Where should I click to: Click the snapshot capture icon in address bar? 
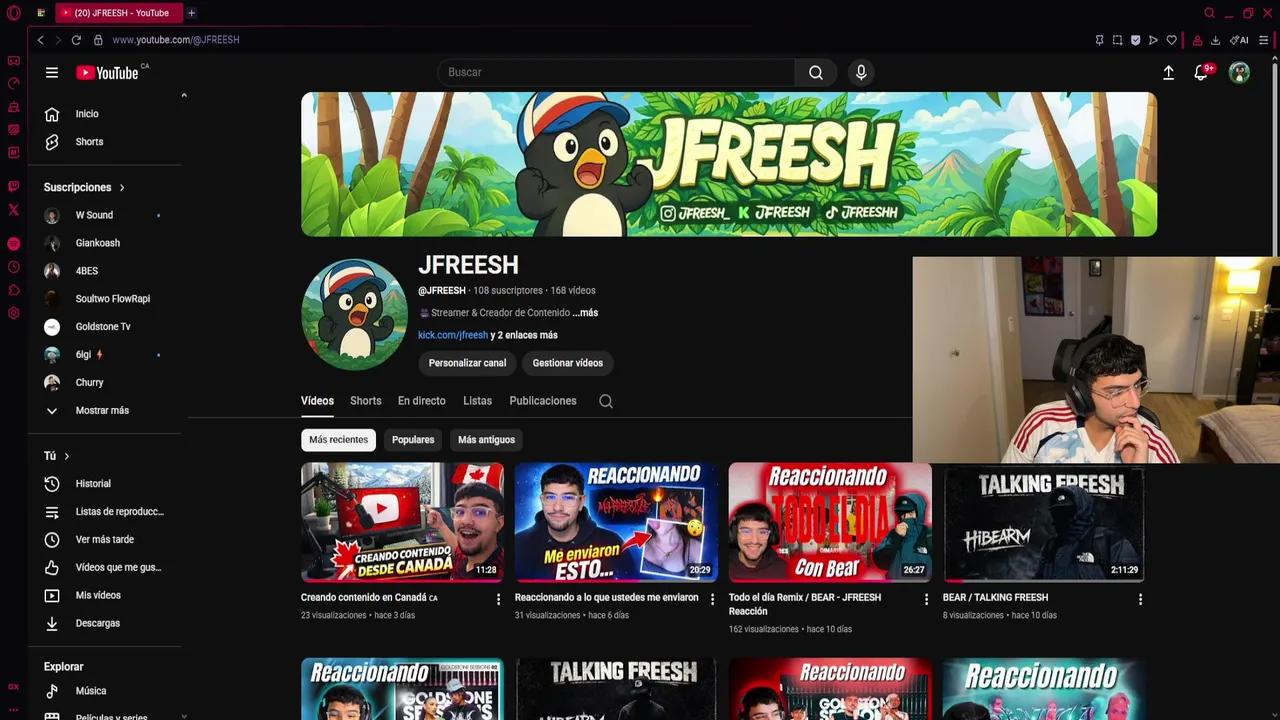(1117, 40)
